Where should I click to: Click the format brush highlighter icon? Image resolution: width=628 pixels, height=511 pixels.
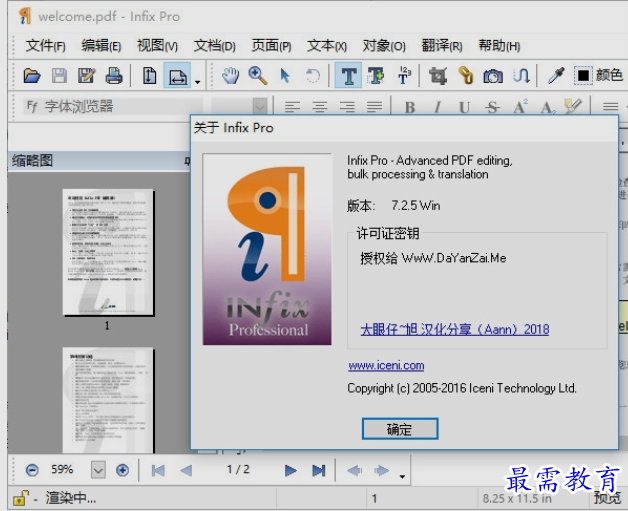(573, 106)
